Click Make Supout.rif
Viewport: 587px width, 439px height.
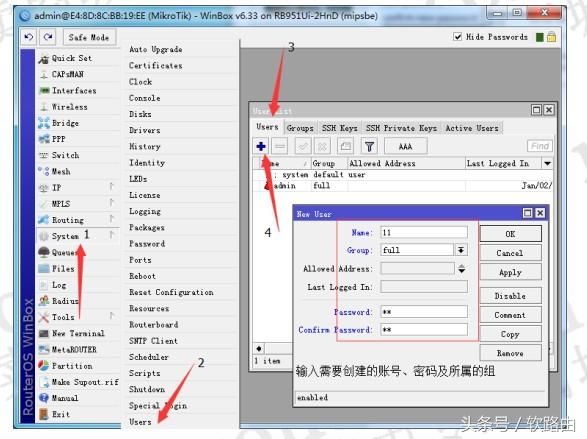[x=85, y=382]
